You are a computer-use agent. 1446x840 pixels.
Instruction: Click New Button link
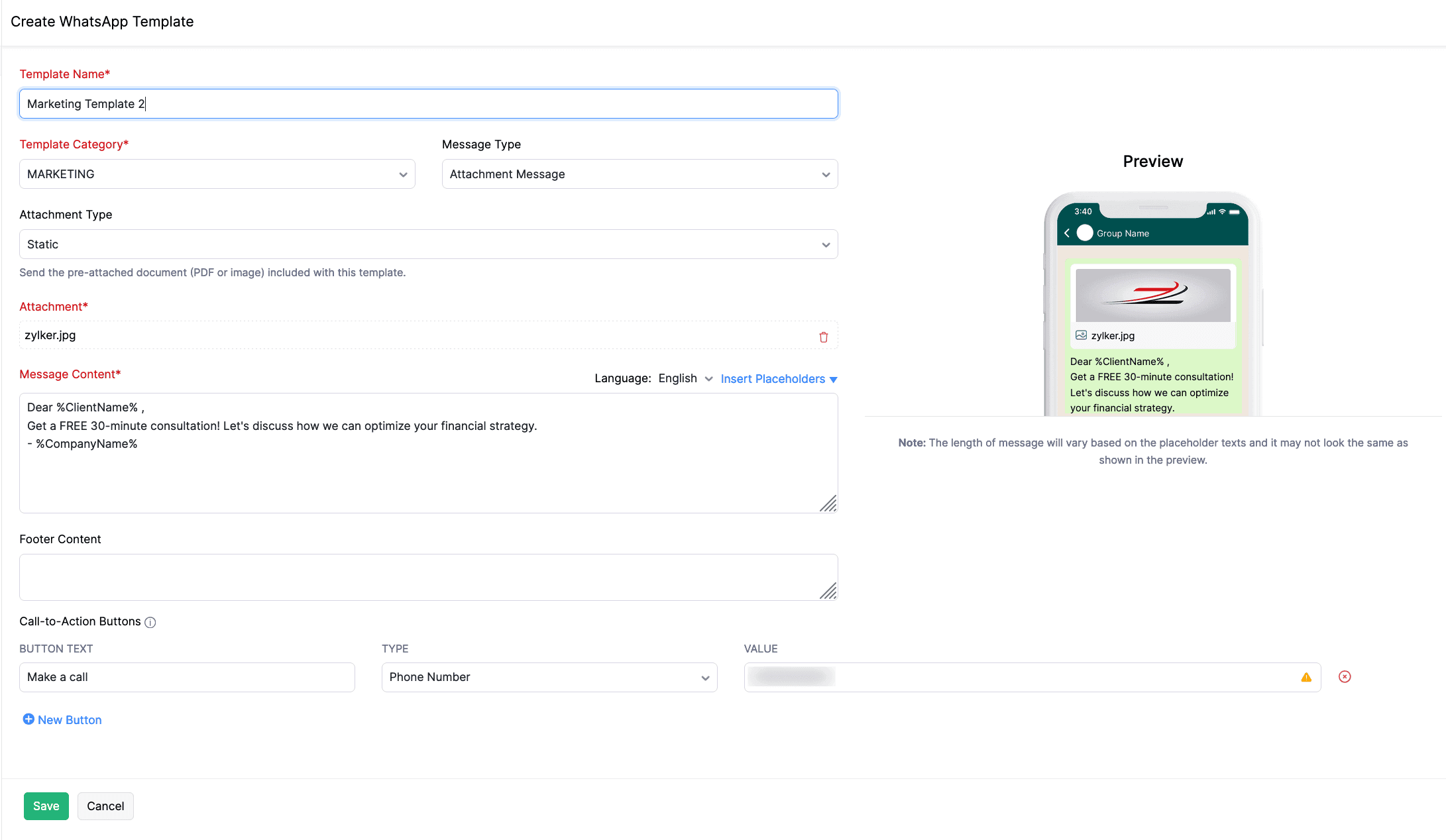[70, 720]
